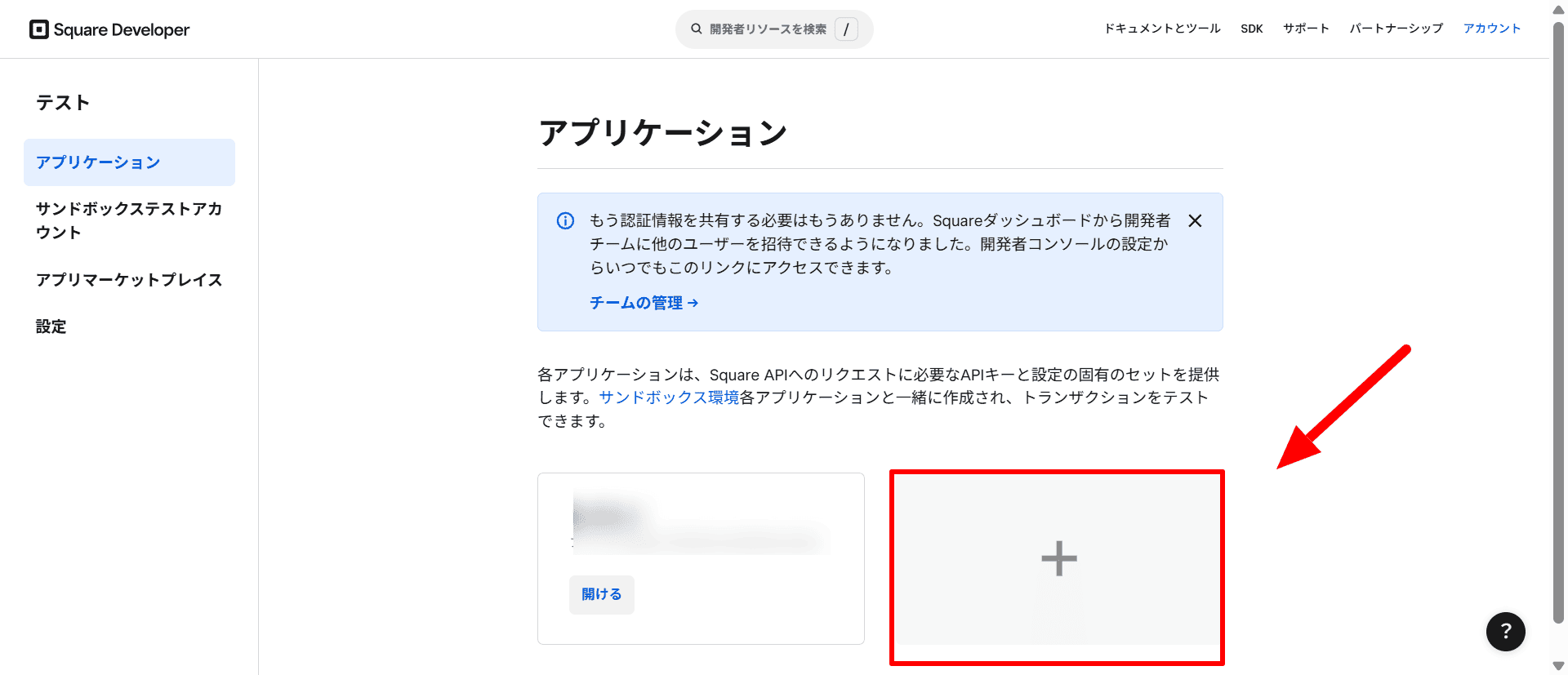The height and width of the screenshot is (675, 1568).
Task: Click the Square Developer logo
Action: pos(109,29)
